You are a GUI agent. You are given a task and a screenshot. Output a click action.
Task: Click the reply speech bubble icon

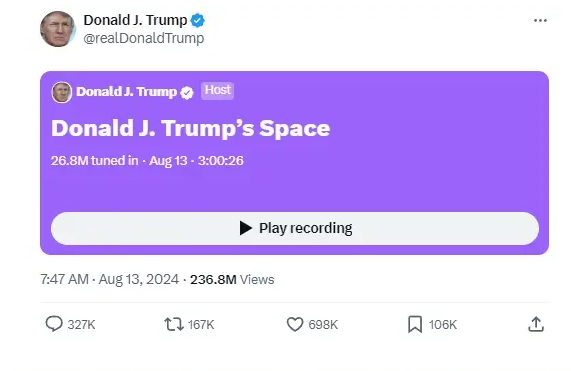[x=54, y=324]
